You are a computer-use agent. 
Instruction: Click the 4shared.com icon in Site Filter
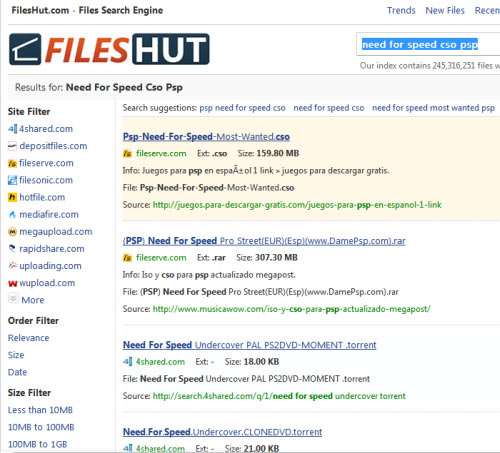pos(12,129)
